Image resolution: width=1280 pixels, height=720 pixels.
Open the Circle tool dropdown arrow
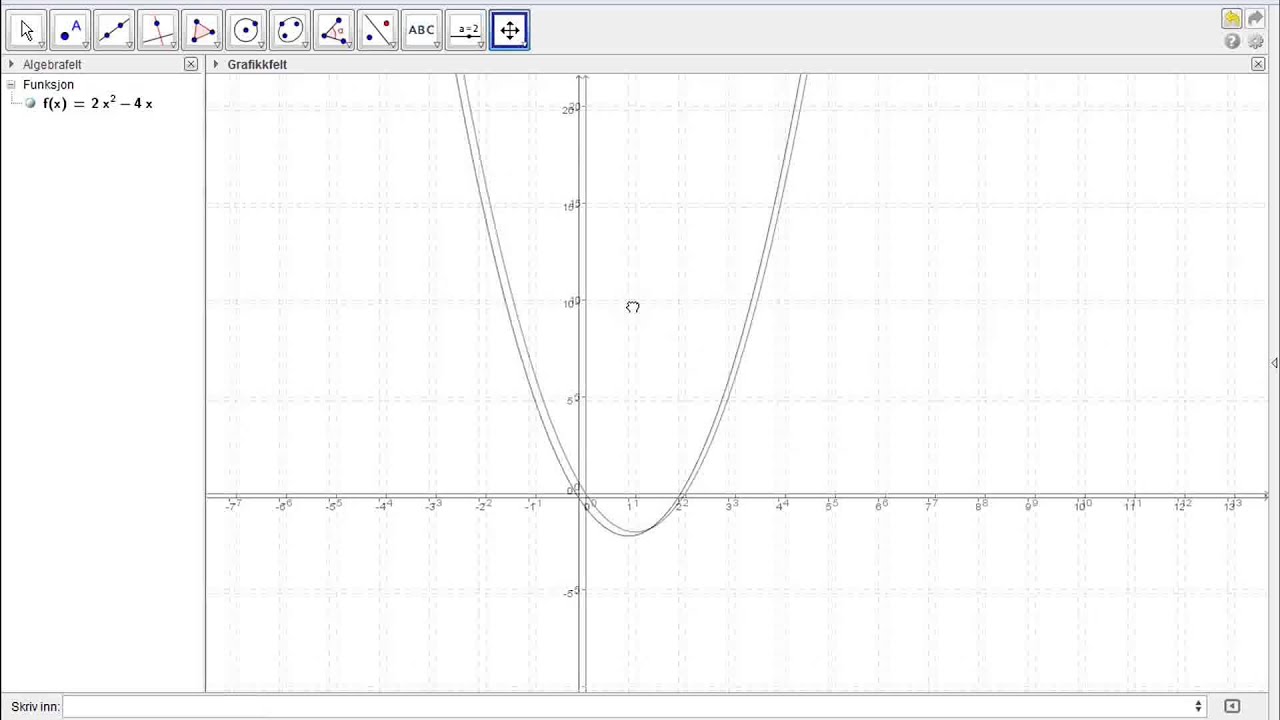pyautogui.click(x=262, y=45)
